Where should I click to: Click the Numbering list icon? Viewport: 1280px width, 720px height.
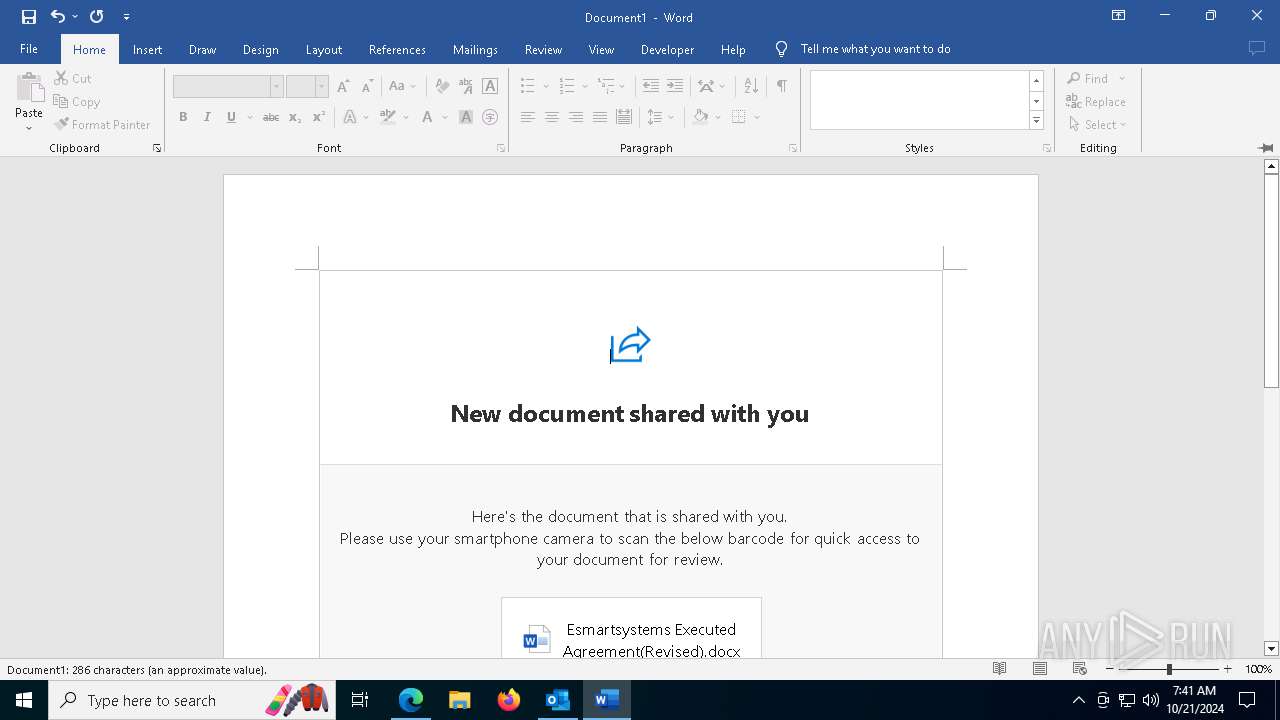567,86
